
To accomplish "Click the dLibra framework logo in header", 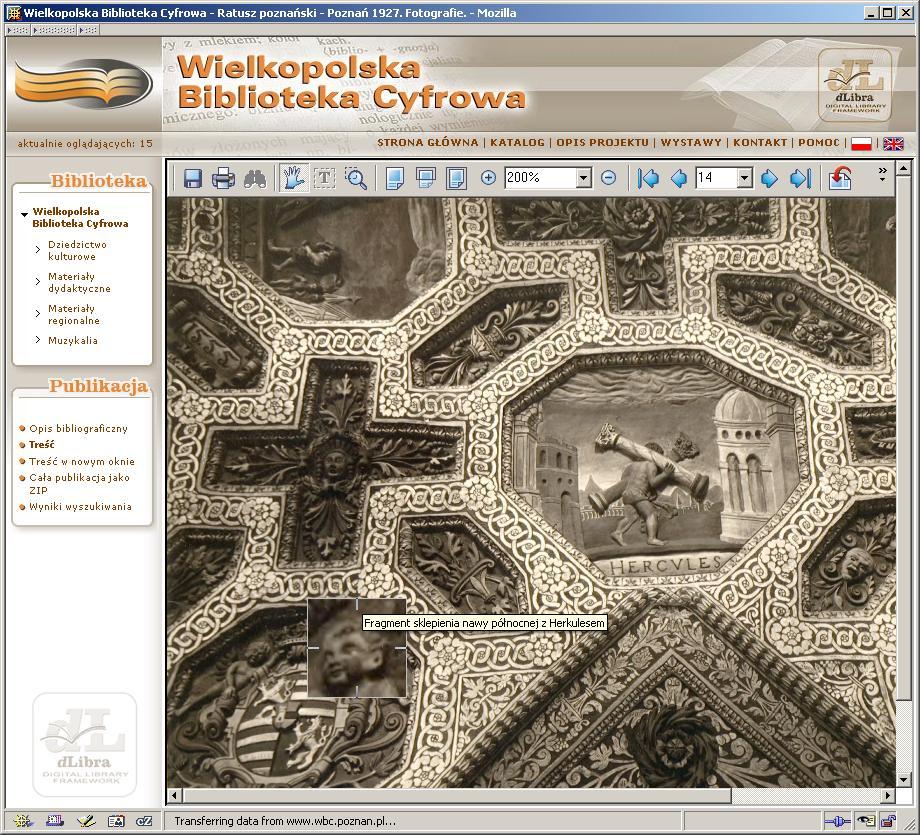I will (855, 86).
